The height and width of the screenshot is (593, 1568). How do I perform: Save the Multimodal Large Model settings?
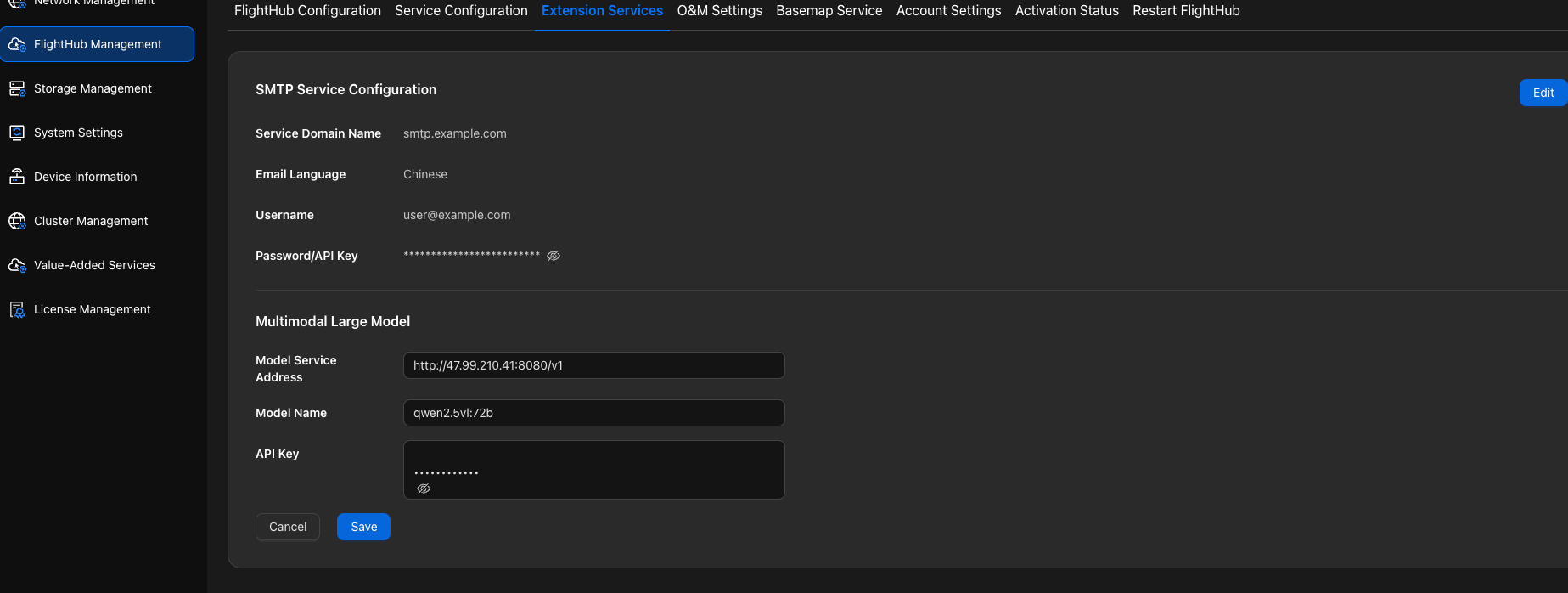coord(363,527)
